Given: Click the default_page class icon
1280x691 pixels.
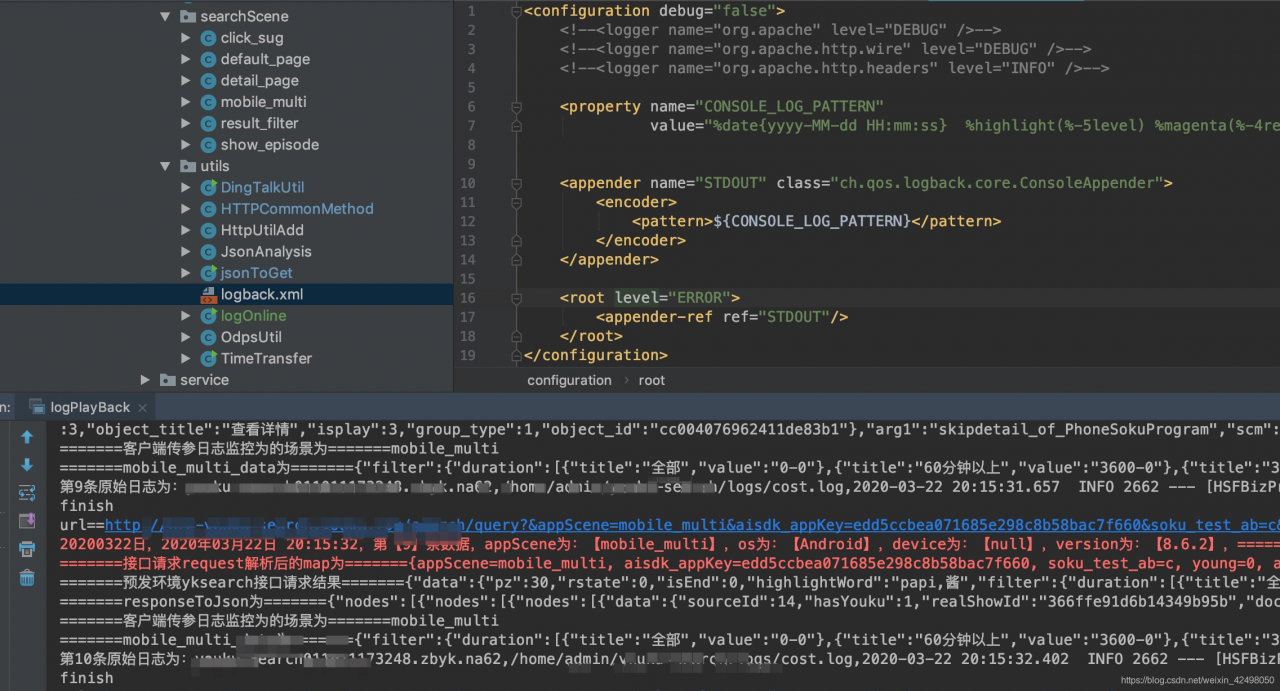Looking at the screenshot, I should pyautogui.click(x=208, y=59).
